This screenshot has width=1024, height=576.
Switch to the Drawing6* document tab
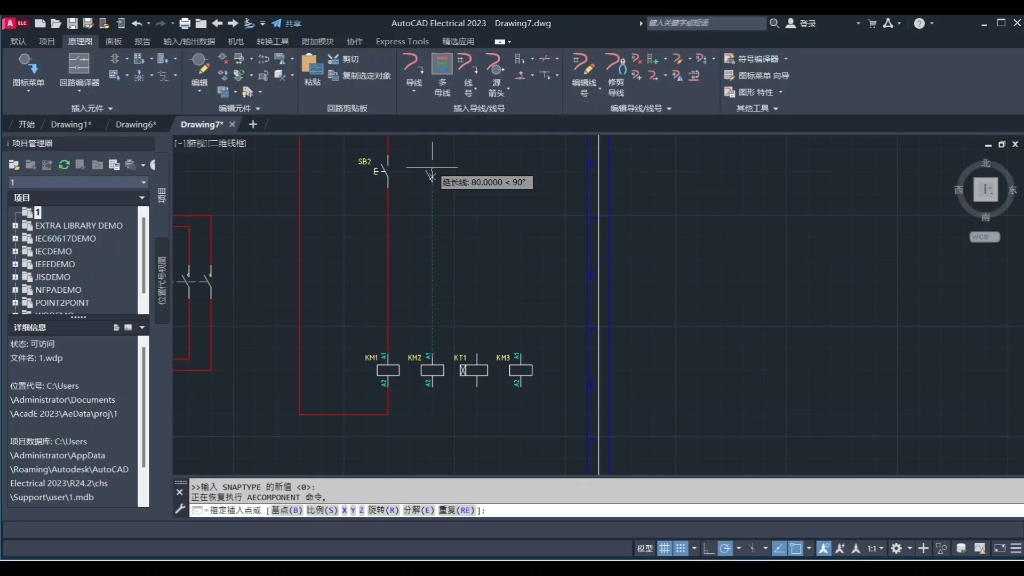click(136, 124)
